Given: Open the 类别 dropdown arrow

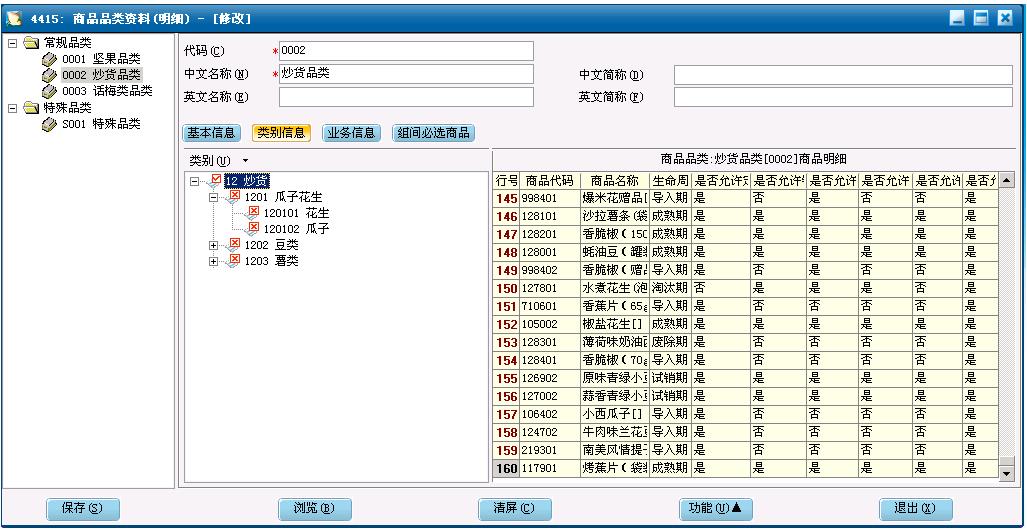Looking at the screenshot, I should (x=244, y=161).
